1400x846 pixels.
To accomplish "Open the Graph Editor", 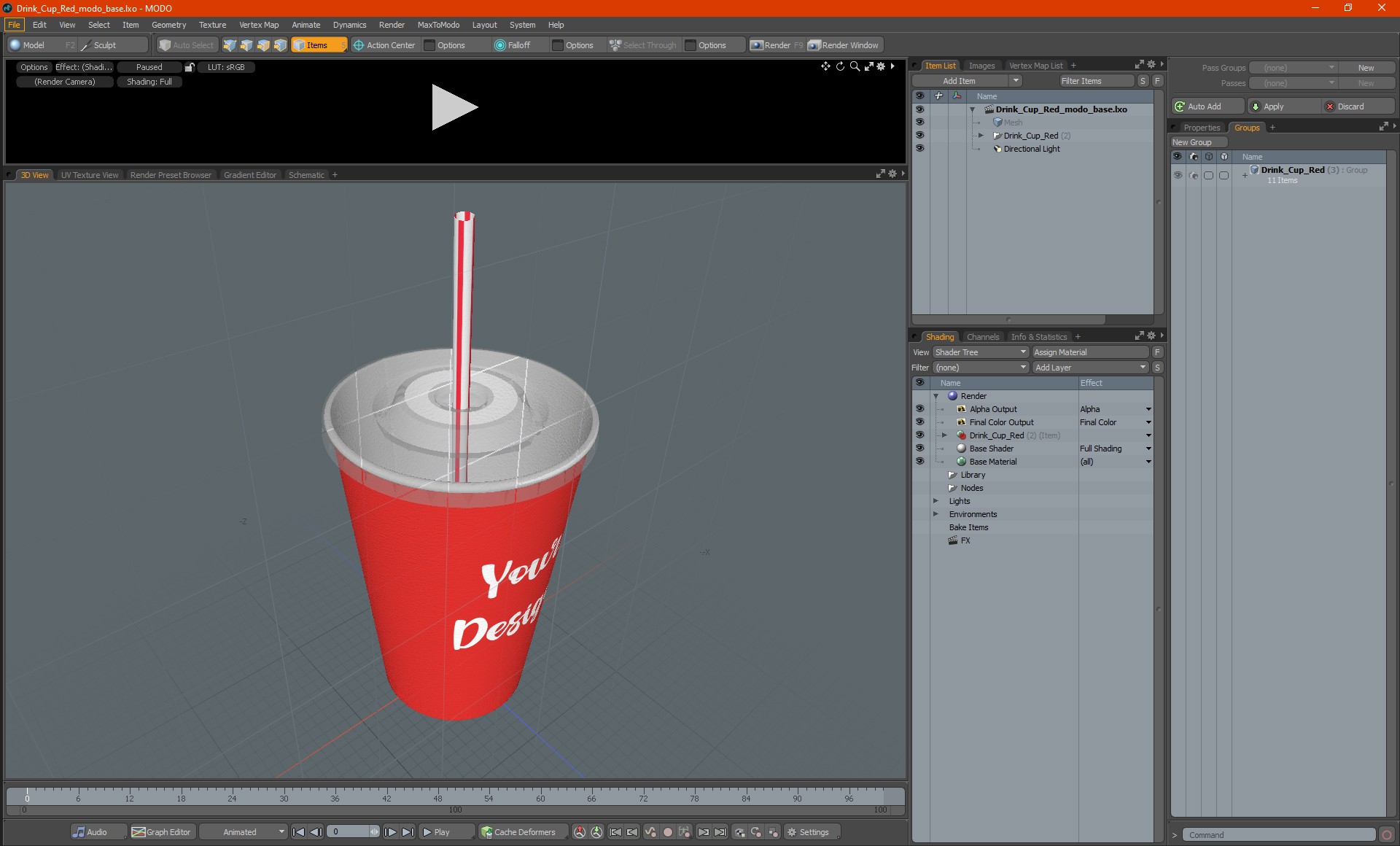I will (x=162, y=832).
